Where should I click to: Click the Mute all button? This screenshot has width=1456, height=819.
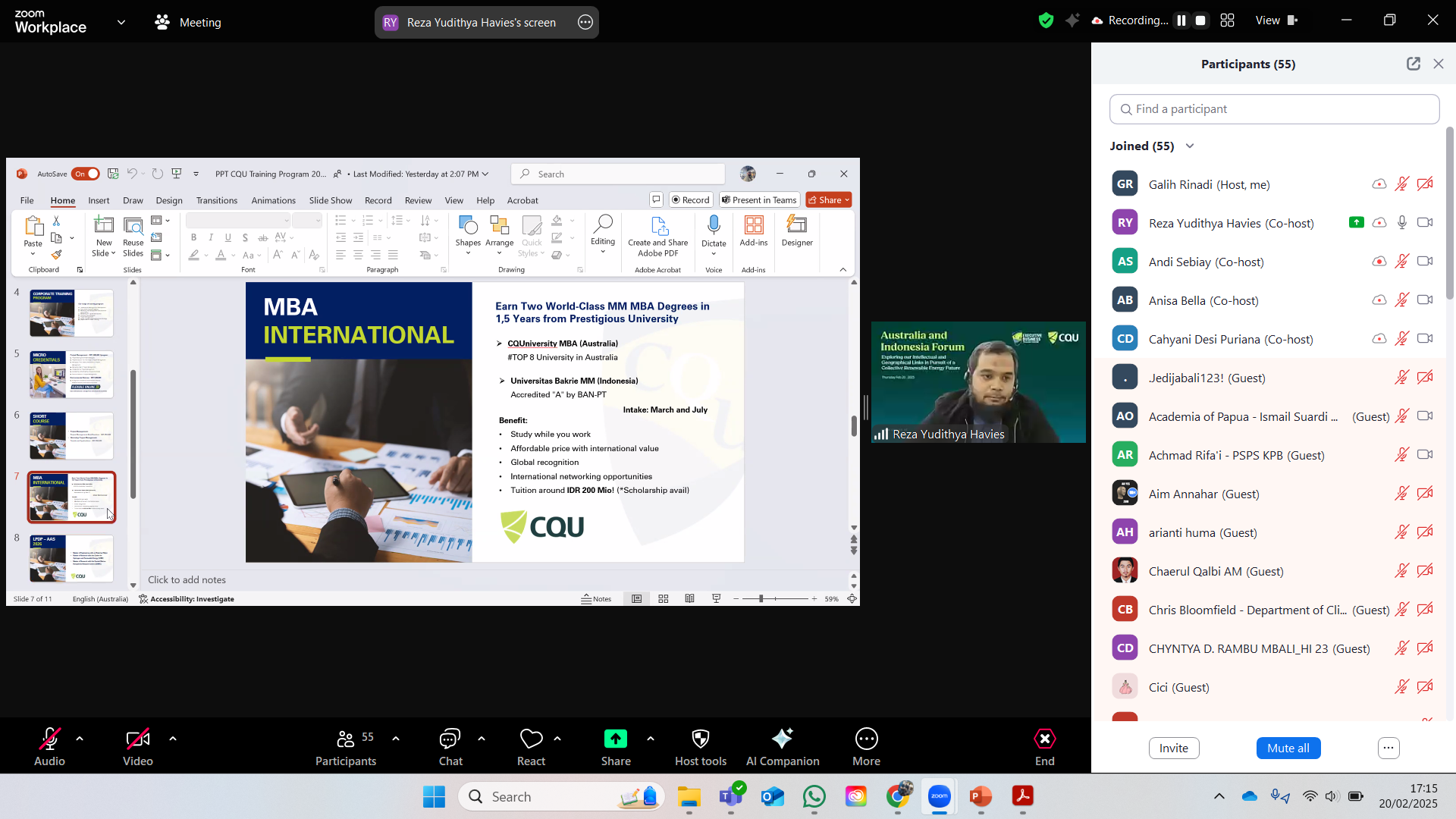[1288, 748]
